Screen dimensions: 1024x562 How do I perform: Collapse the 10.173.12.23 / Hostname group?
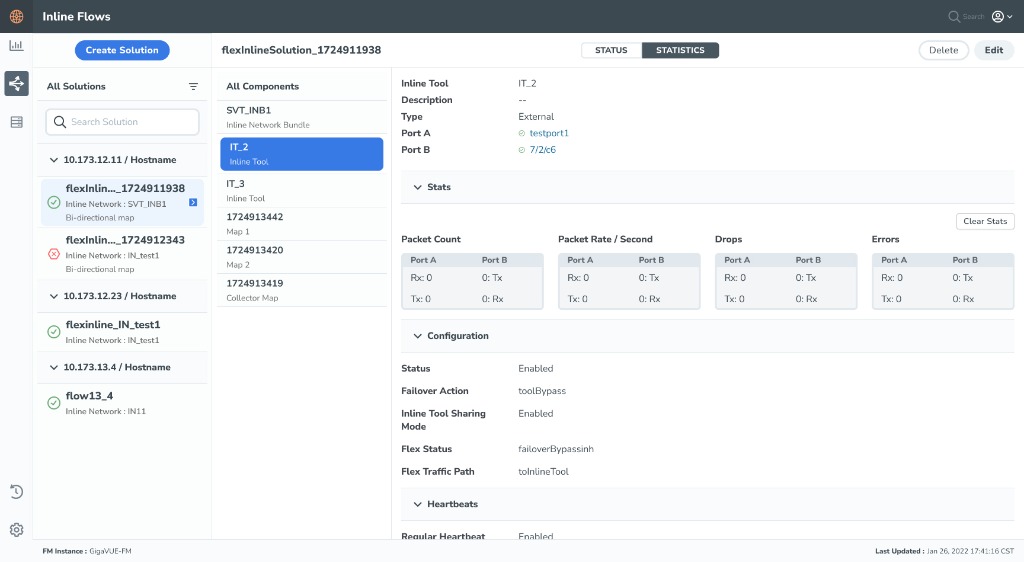coord(54,296)
